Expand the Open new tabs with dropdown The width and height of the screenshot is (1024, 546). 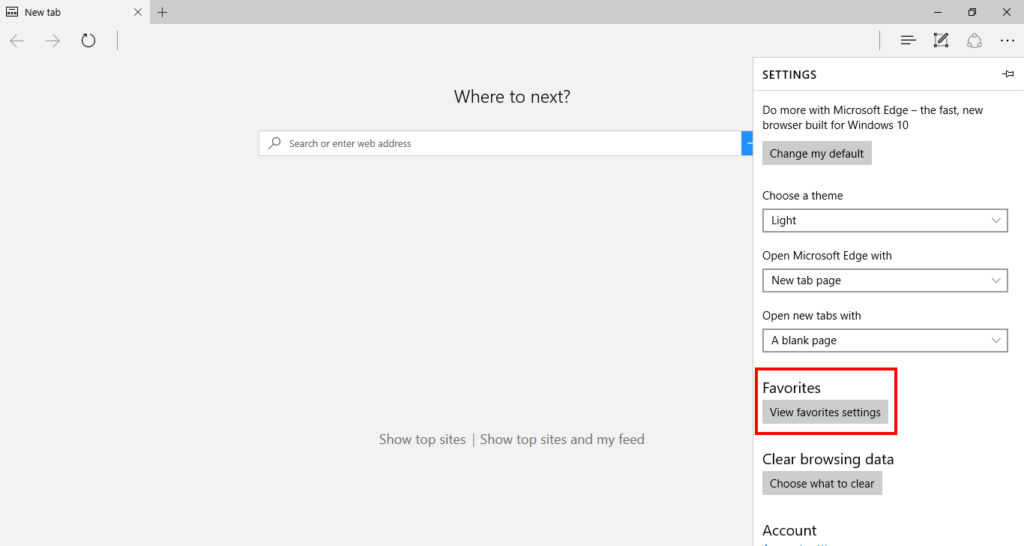[884, 341]
